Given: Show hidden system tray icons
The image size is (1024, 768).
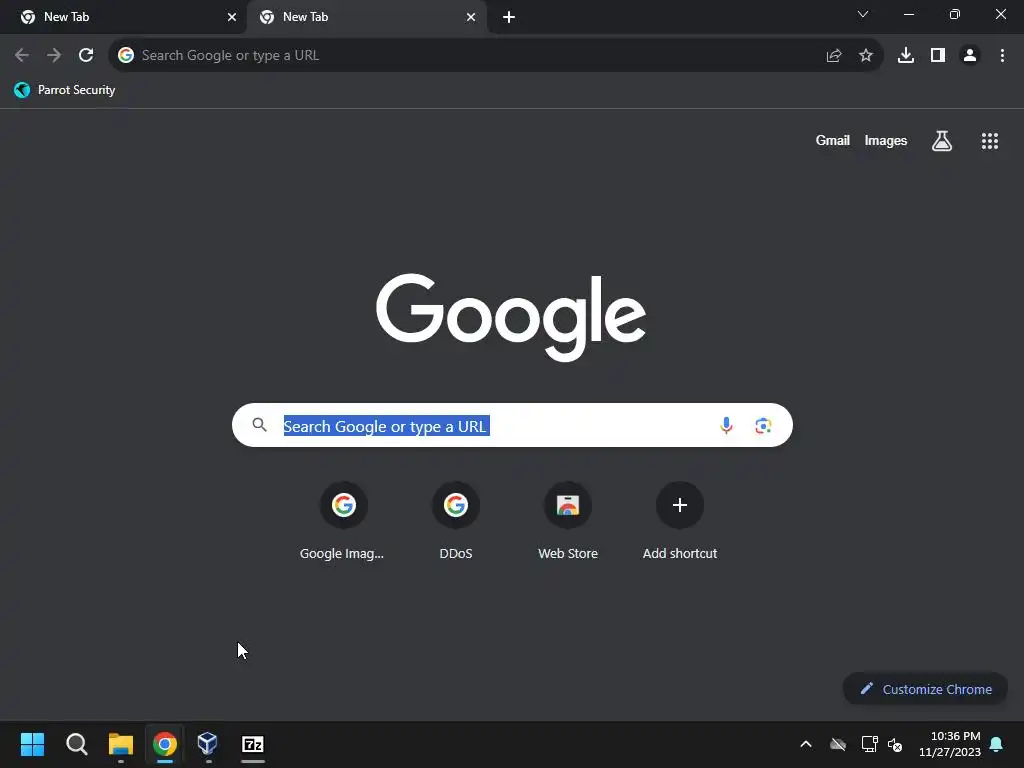Looking at the screenshot, I should [806, 744].
